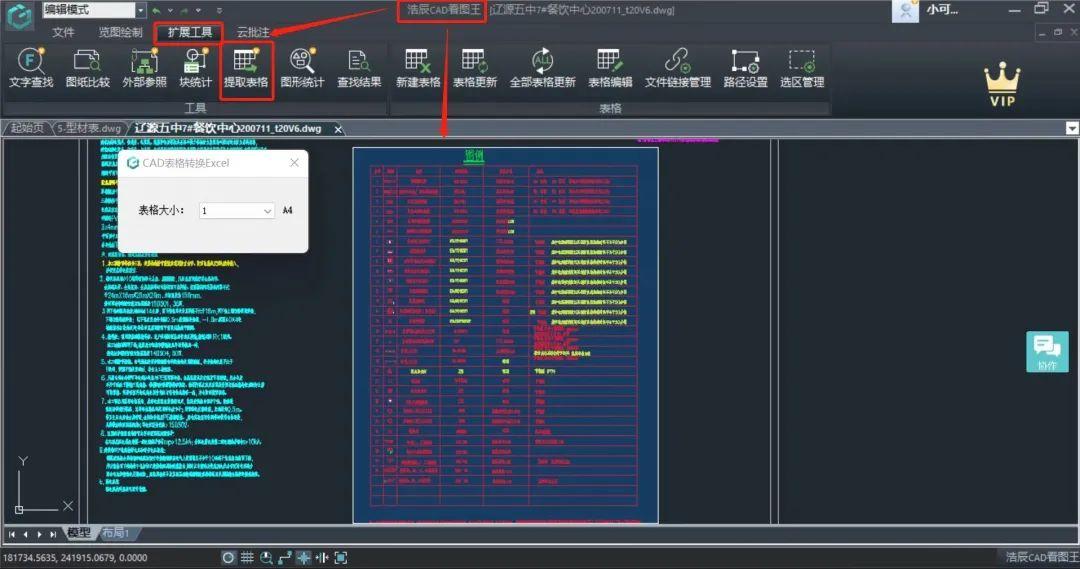
Task: Switch to the 布局1 layout tab
Action: click(115, 532)
